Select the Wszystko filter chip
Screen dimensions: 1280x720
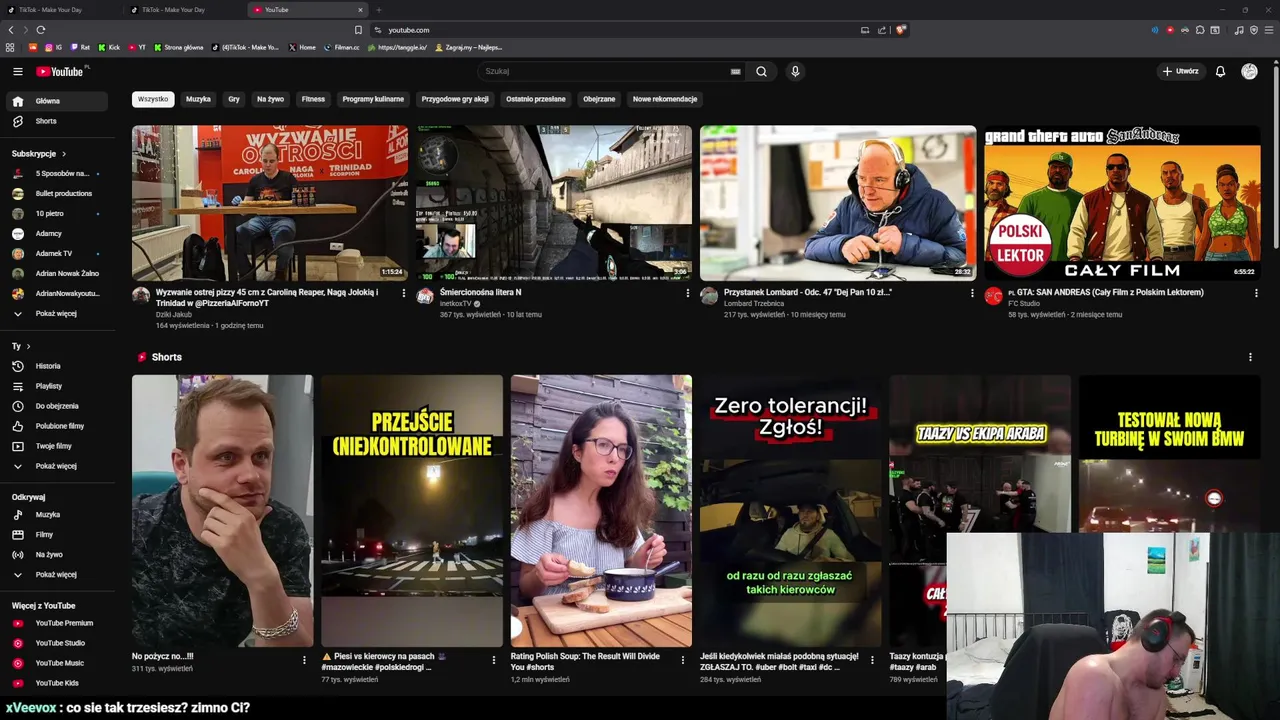[x=153, y=99]
